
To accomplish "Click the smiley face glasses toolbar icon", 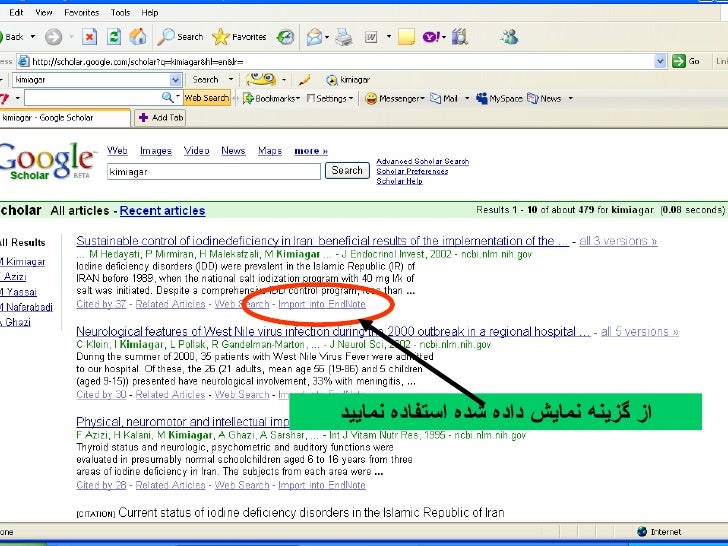I will pos(261,79).
